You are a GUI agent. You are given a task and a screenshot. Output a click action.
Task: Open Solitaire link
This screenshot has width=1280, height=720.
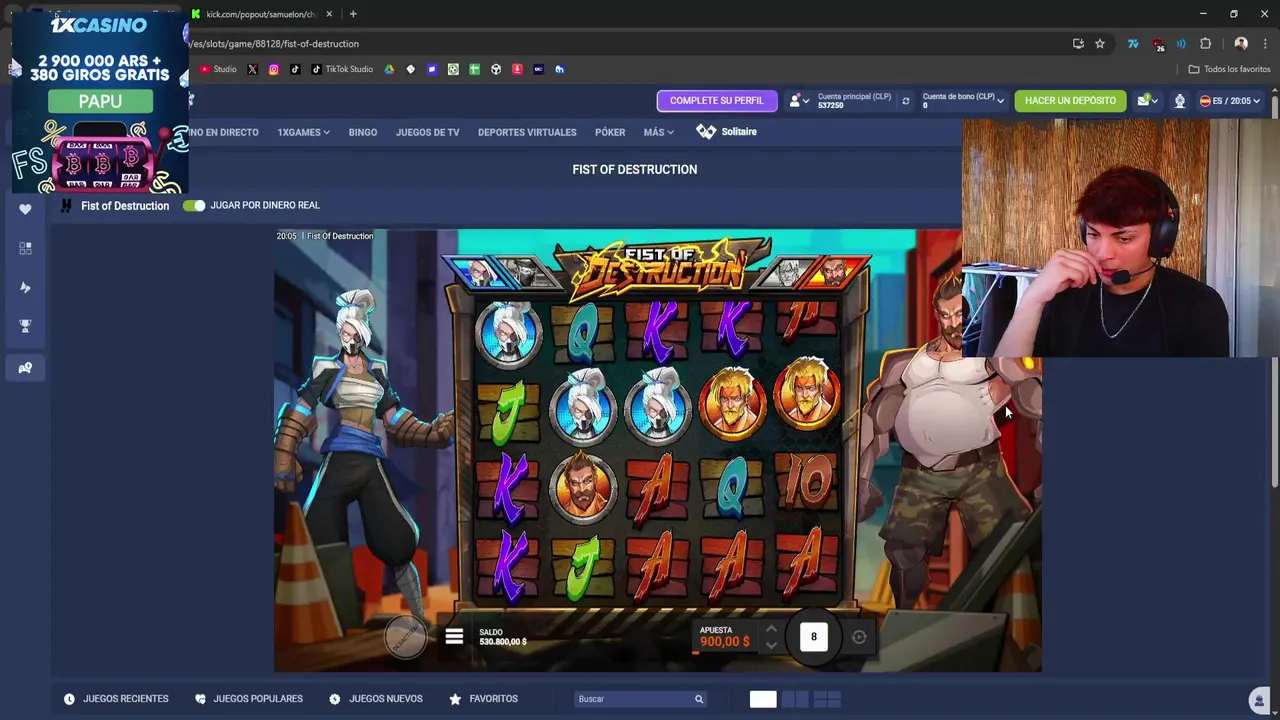click(727, 132)
